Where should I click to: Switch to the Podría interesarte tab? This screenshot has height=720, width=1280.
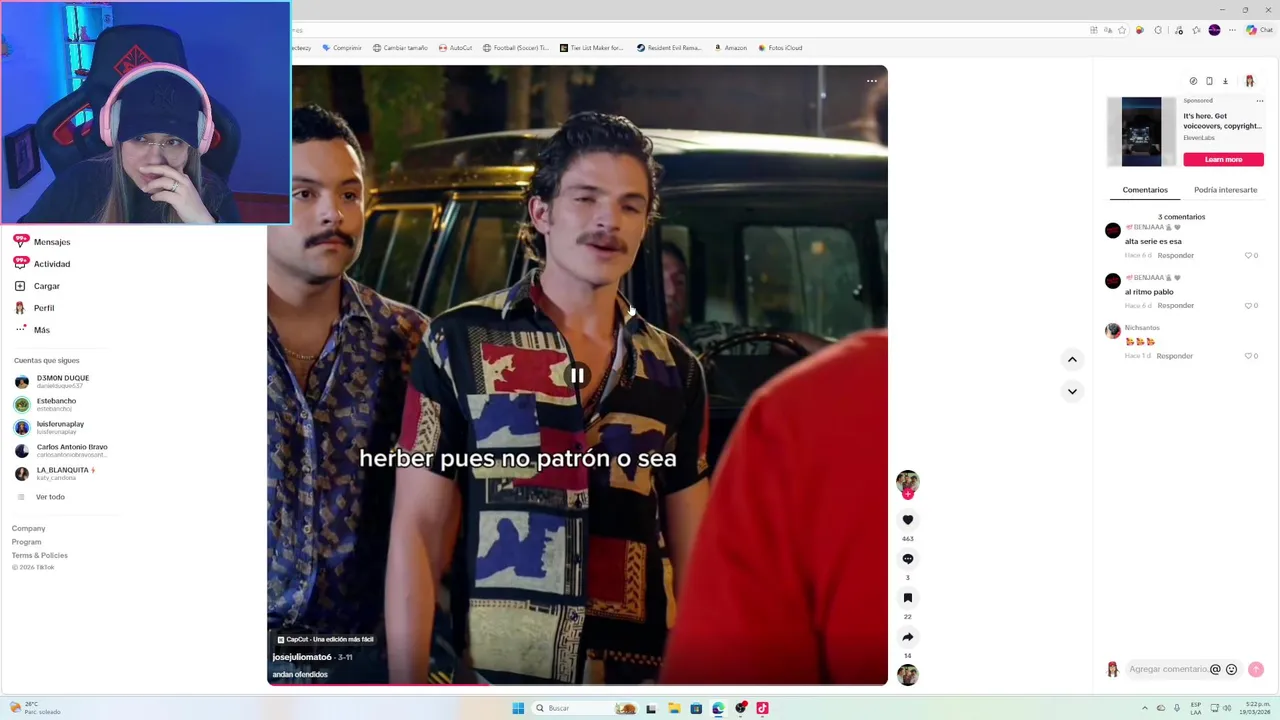point(1225,190)
